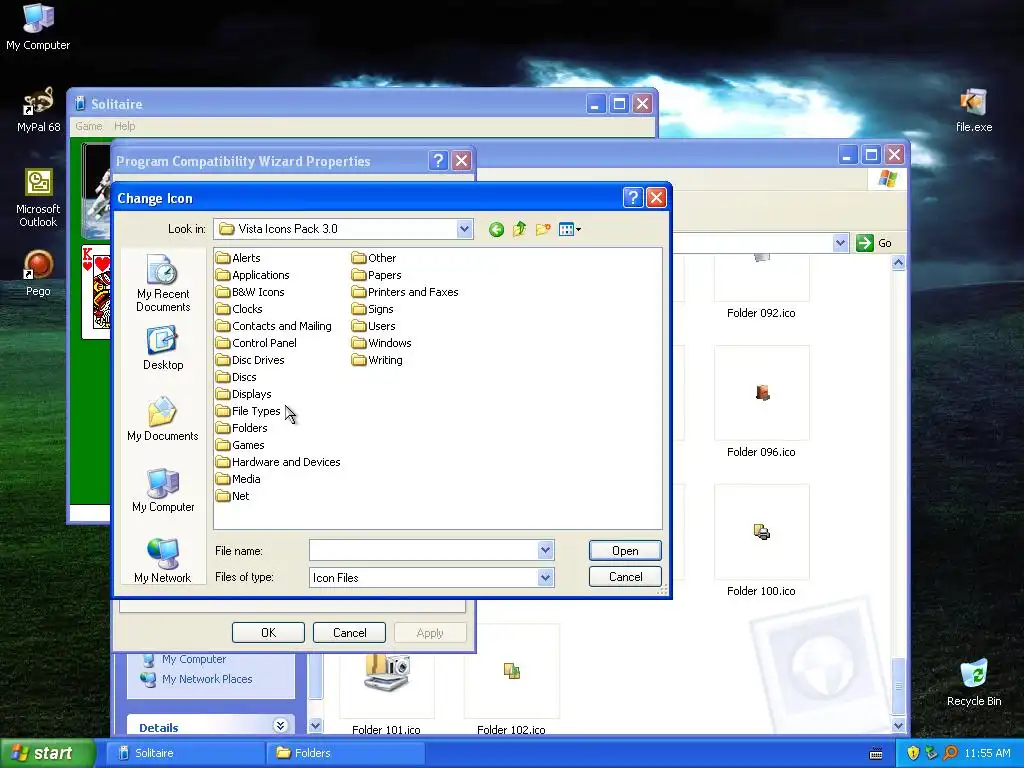Switch to Solitaire taskbar button

[185, 753]
